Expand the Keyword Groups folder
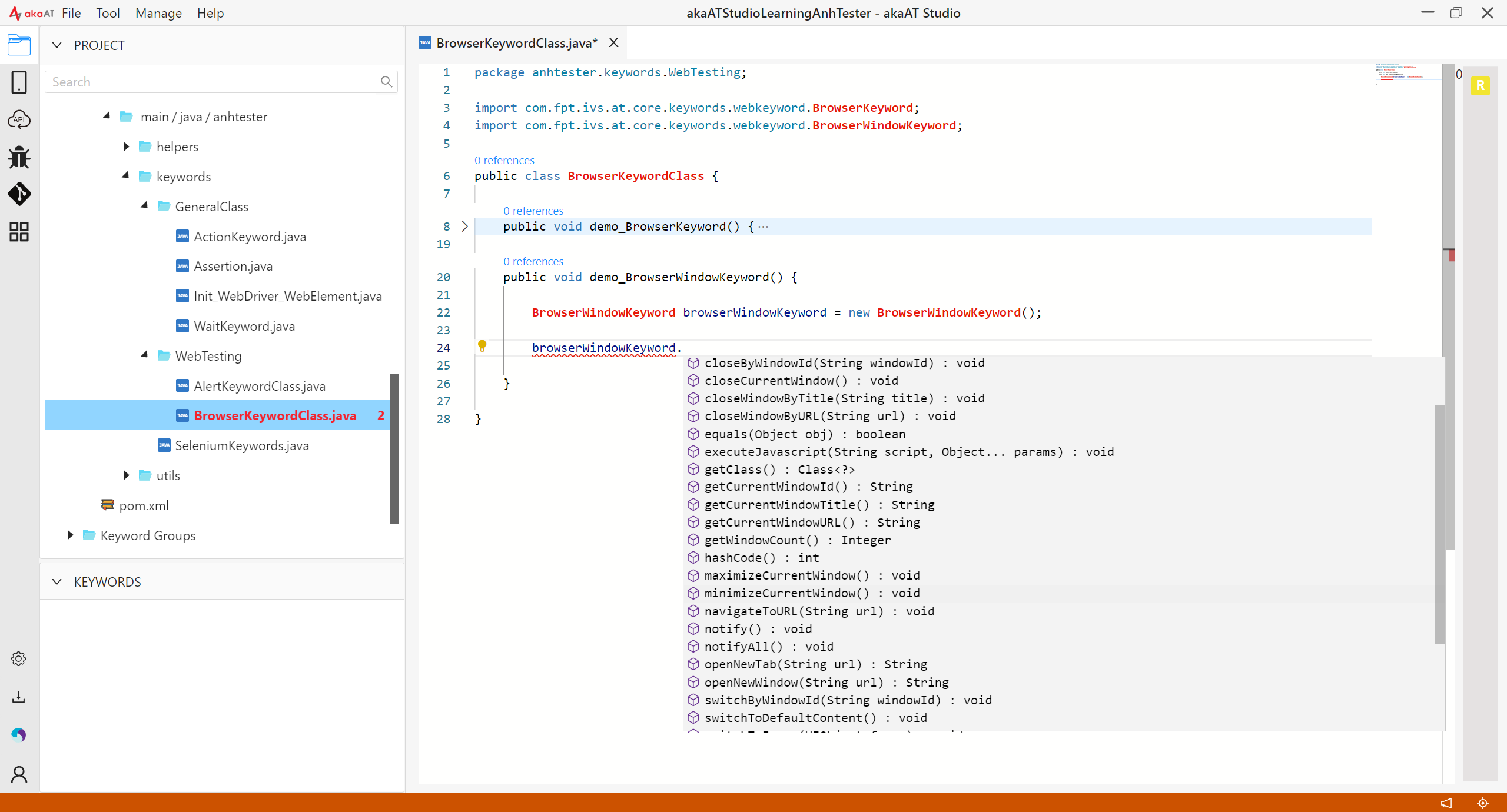 70,535
